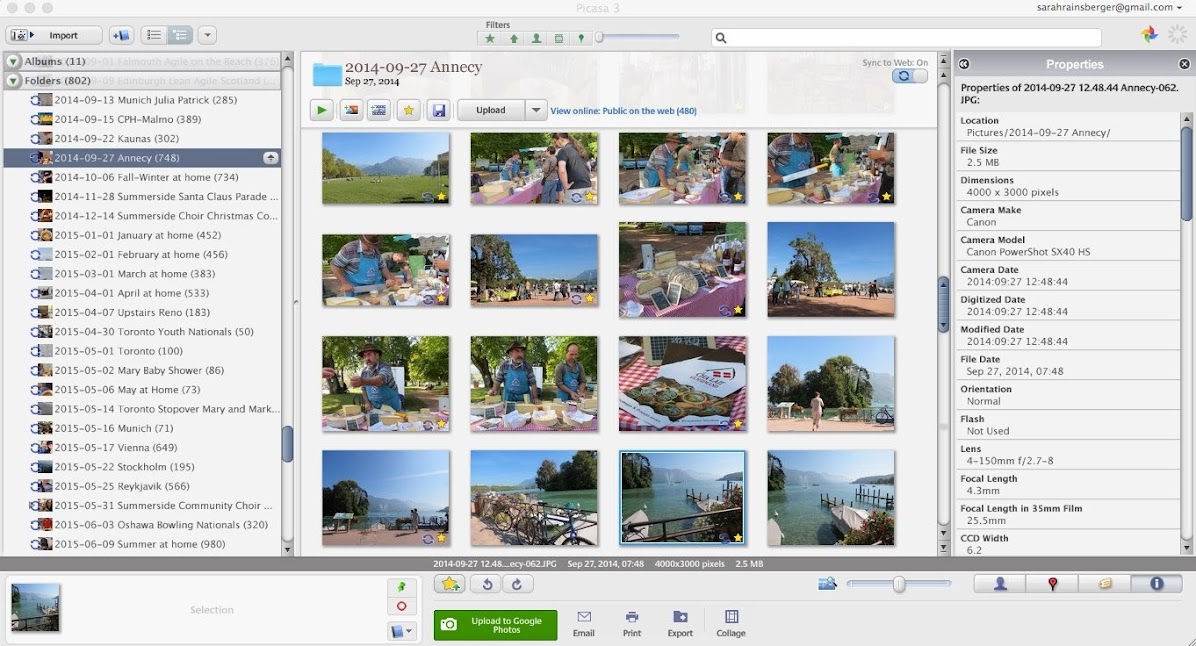
Task: Create a Collage from the selection
Action: 731,623
